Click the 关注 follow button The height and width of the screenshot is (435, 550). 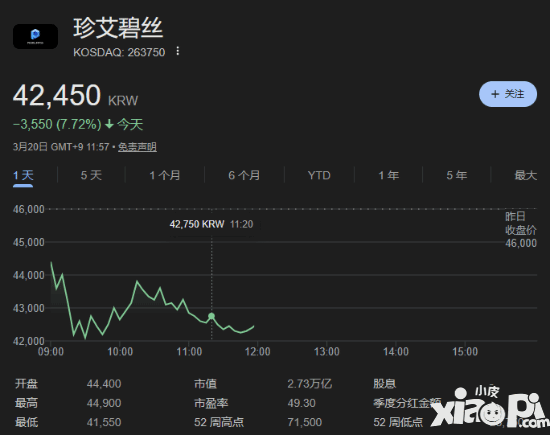pyautogui.click(x=508, y=94)
